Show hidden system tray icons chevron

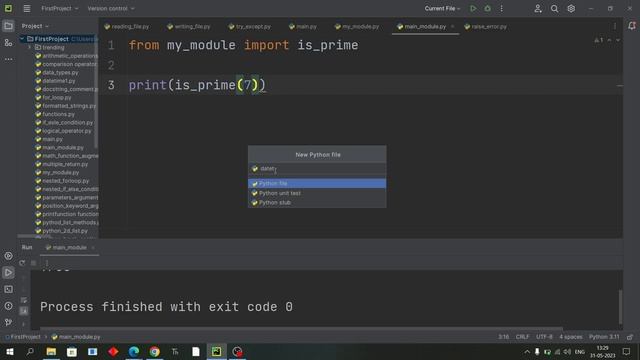tap(527, 351)
